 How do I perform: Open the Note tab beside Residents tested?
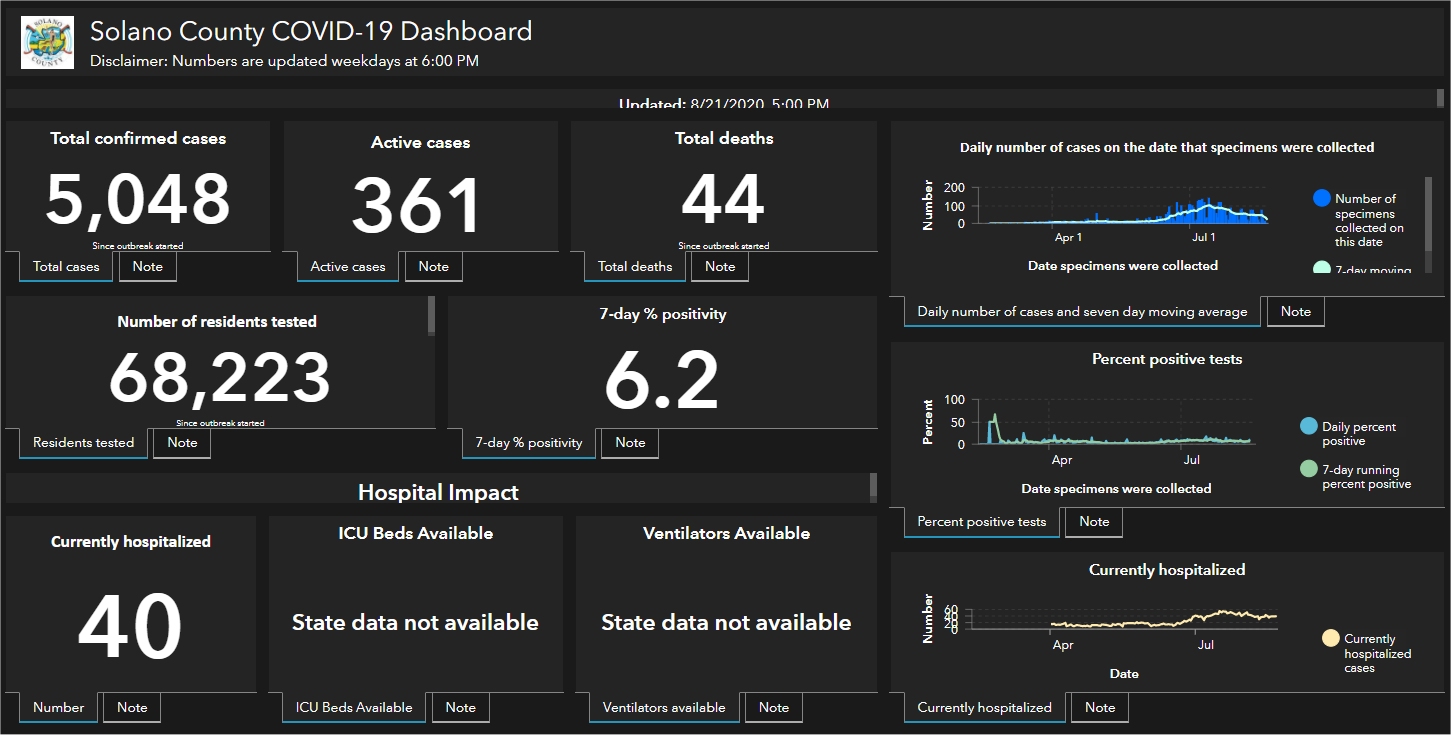click(x=181, y=442)
